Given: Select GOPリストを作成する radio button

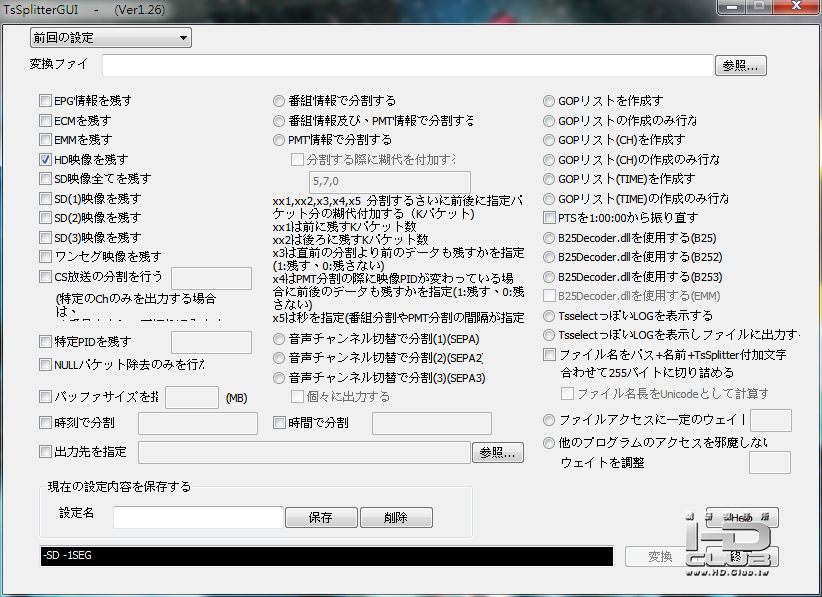Looking at the screenshot, I should pyautogui.click(x=549, y=101).
